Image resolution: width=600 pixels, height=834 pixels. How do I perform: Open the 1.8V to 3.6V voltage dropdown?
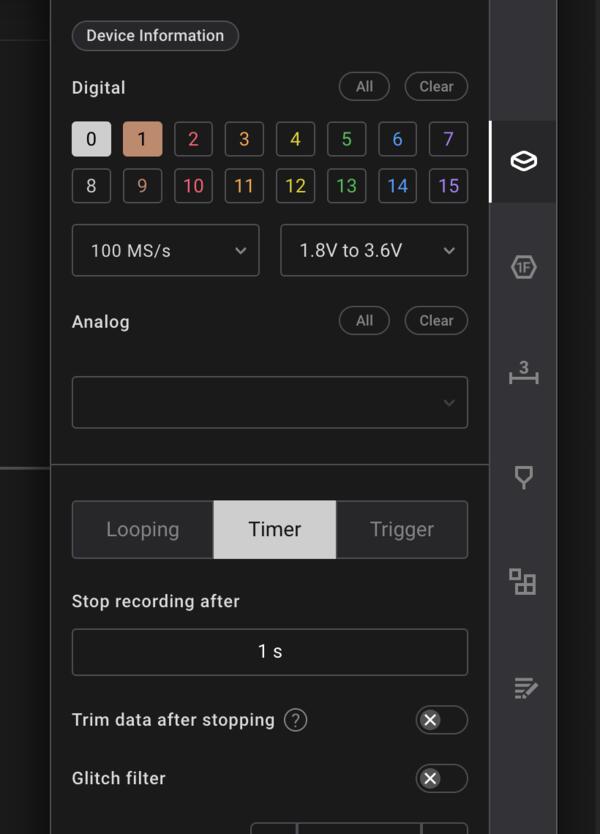373,250
